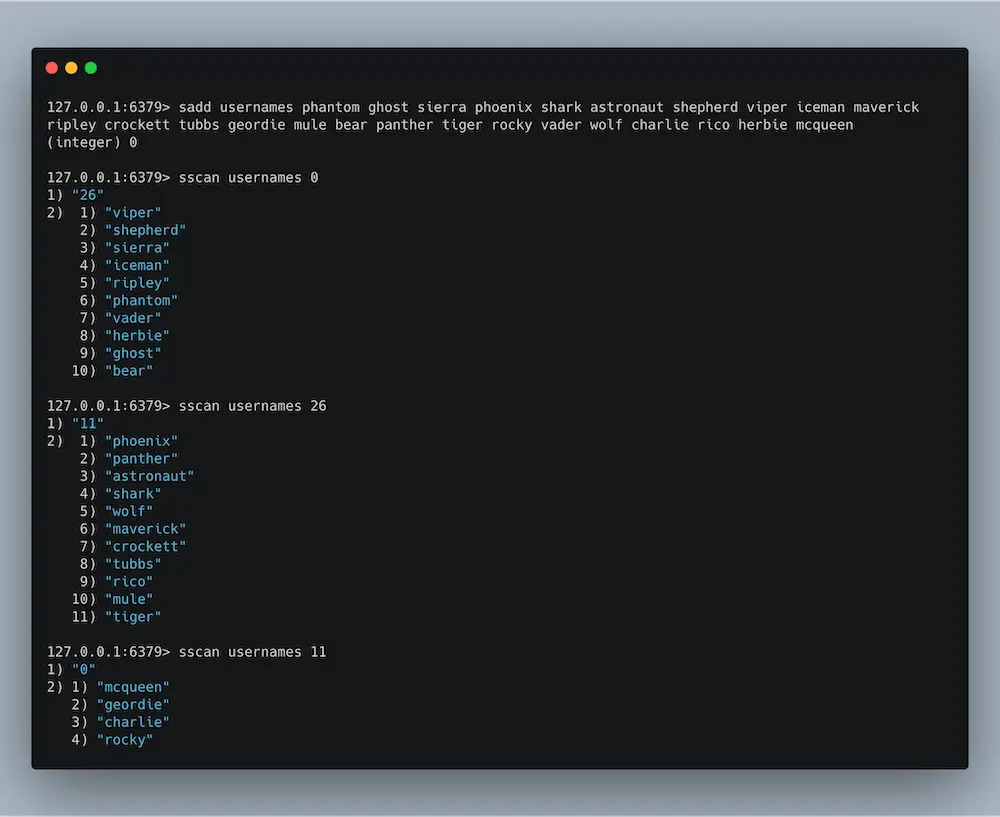Click the "sscan usernames 0" command

(246, 177)
